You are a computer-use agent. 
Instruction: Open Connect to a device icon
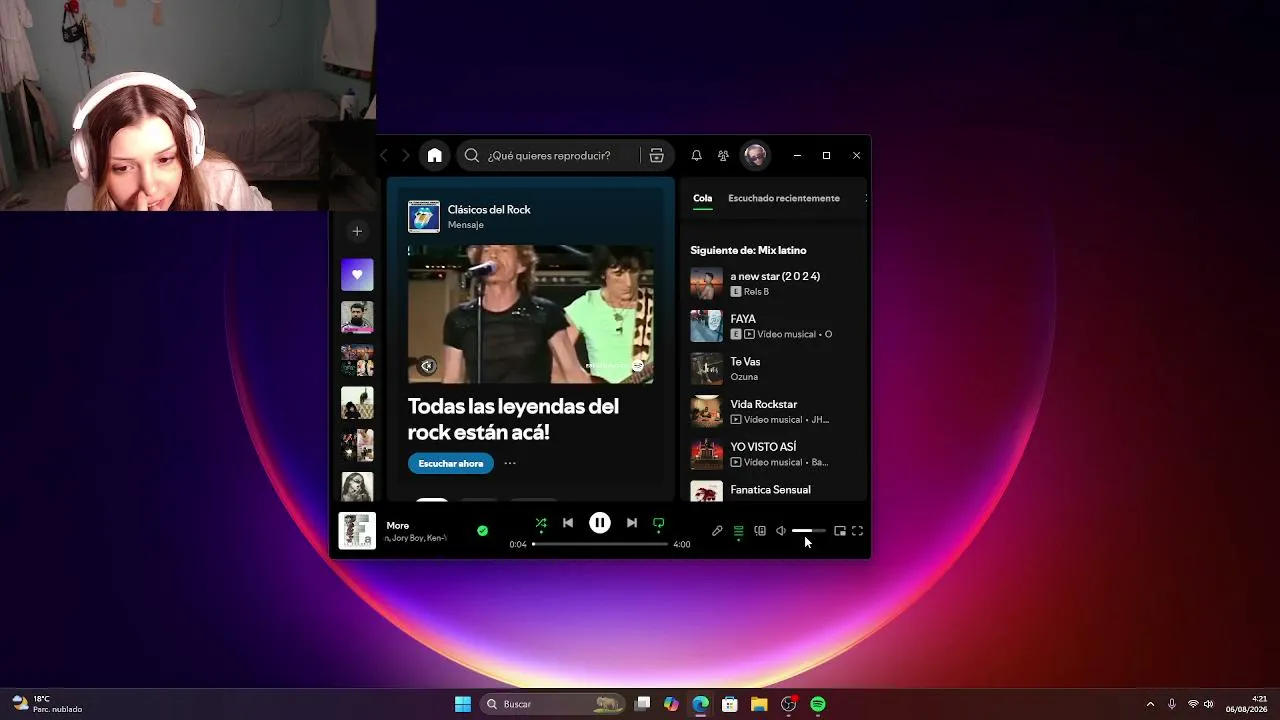point(760,531)
